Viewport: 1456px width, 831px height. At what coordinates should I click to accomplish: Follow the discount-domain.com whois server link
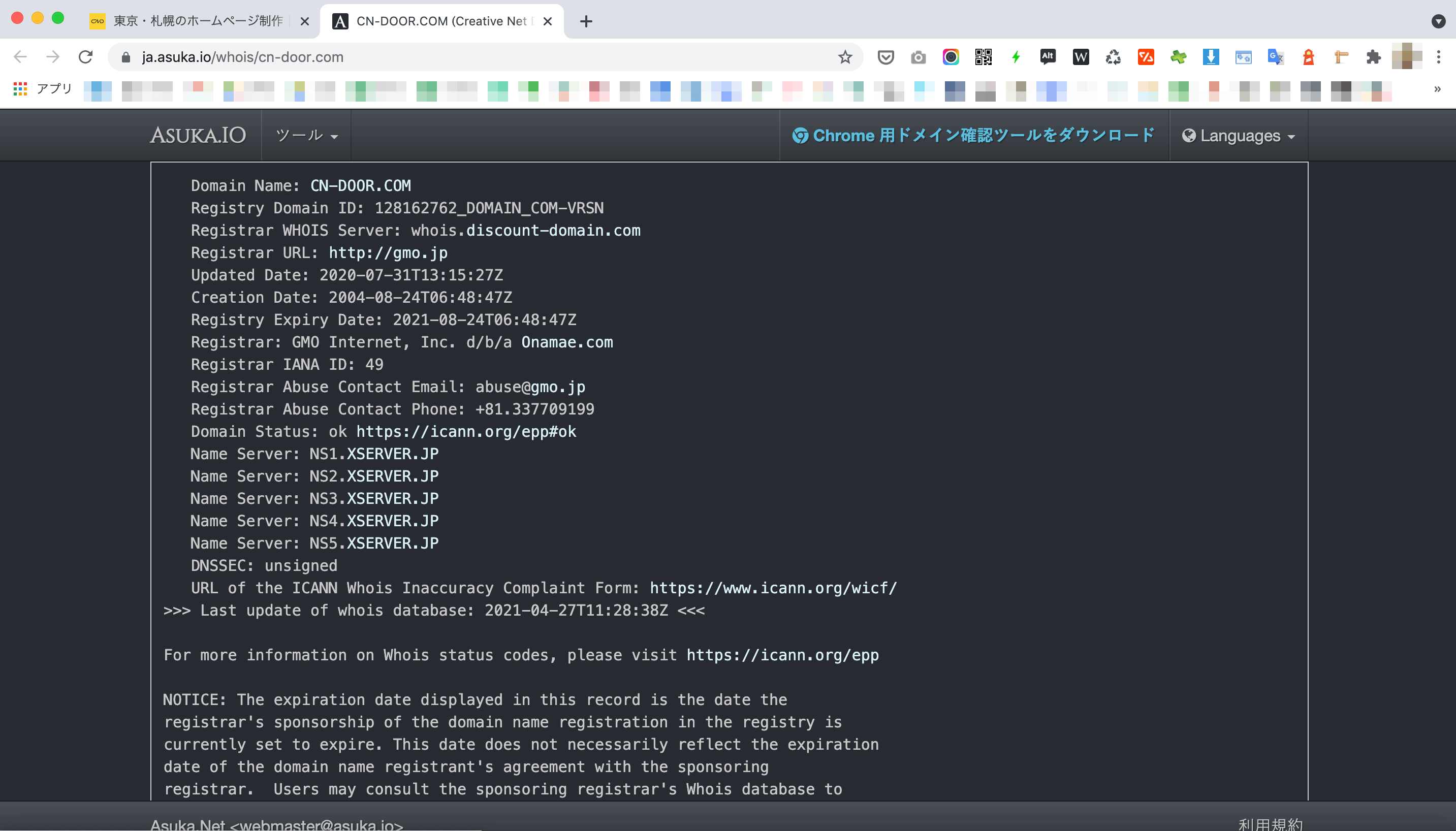click(x=553, y=231)
